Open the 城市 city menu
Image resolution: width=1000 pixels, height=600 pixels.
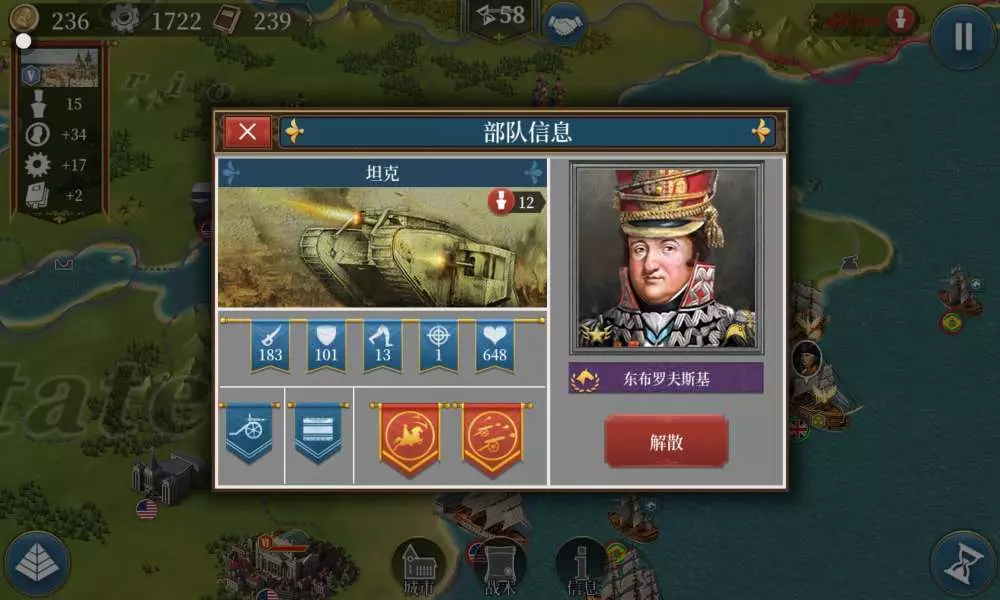(418, 568)
